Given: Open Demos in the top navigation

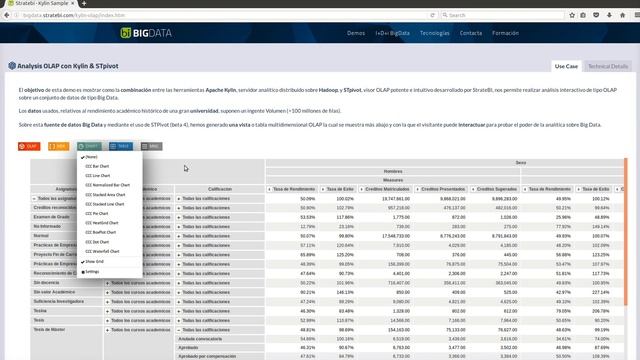Looking at the screenshot, I should point(356,33).
